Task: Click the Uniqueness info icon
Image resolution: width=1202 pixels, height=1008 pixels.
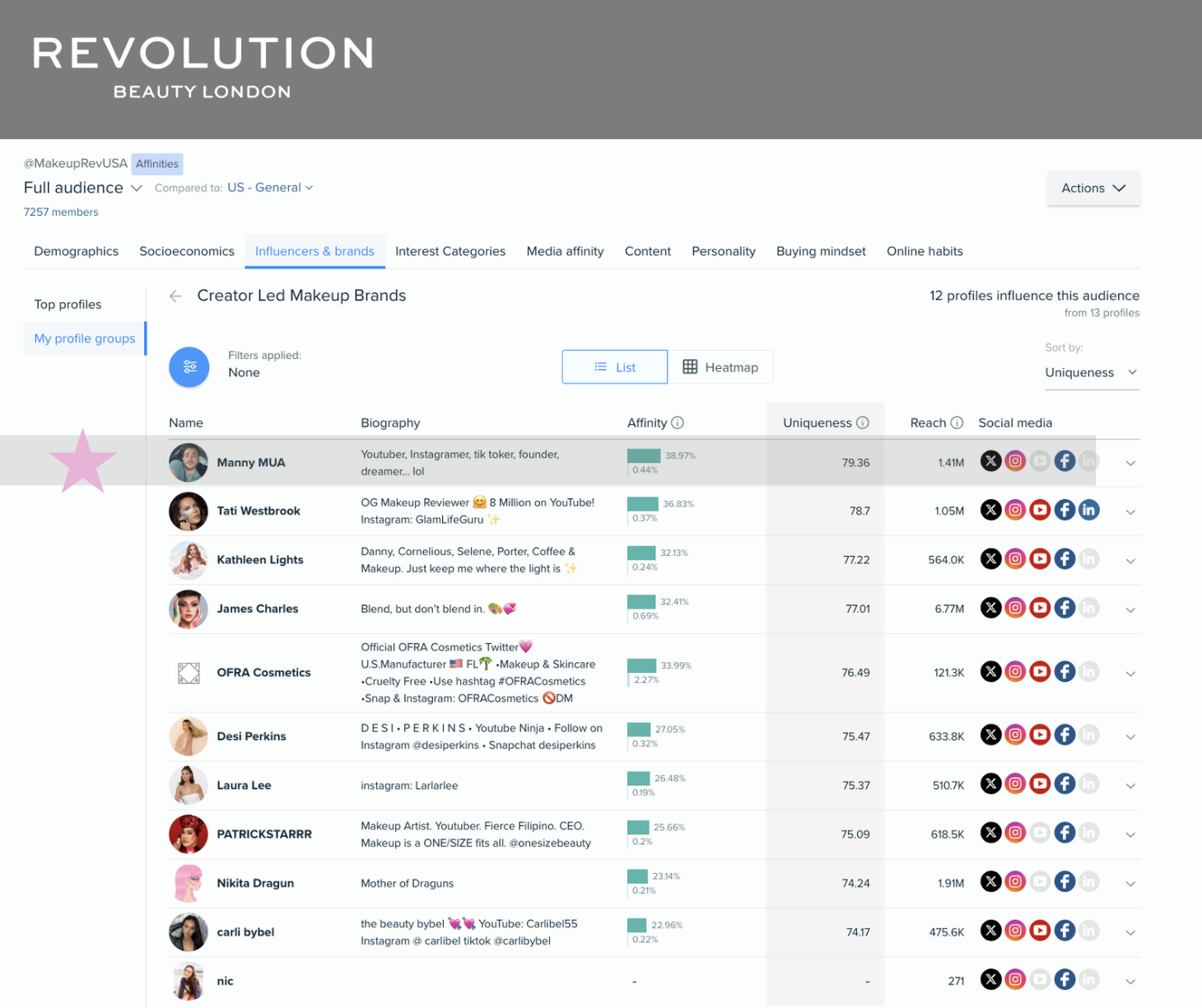Action: pyautogui.click(x=863, y=422)
